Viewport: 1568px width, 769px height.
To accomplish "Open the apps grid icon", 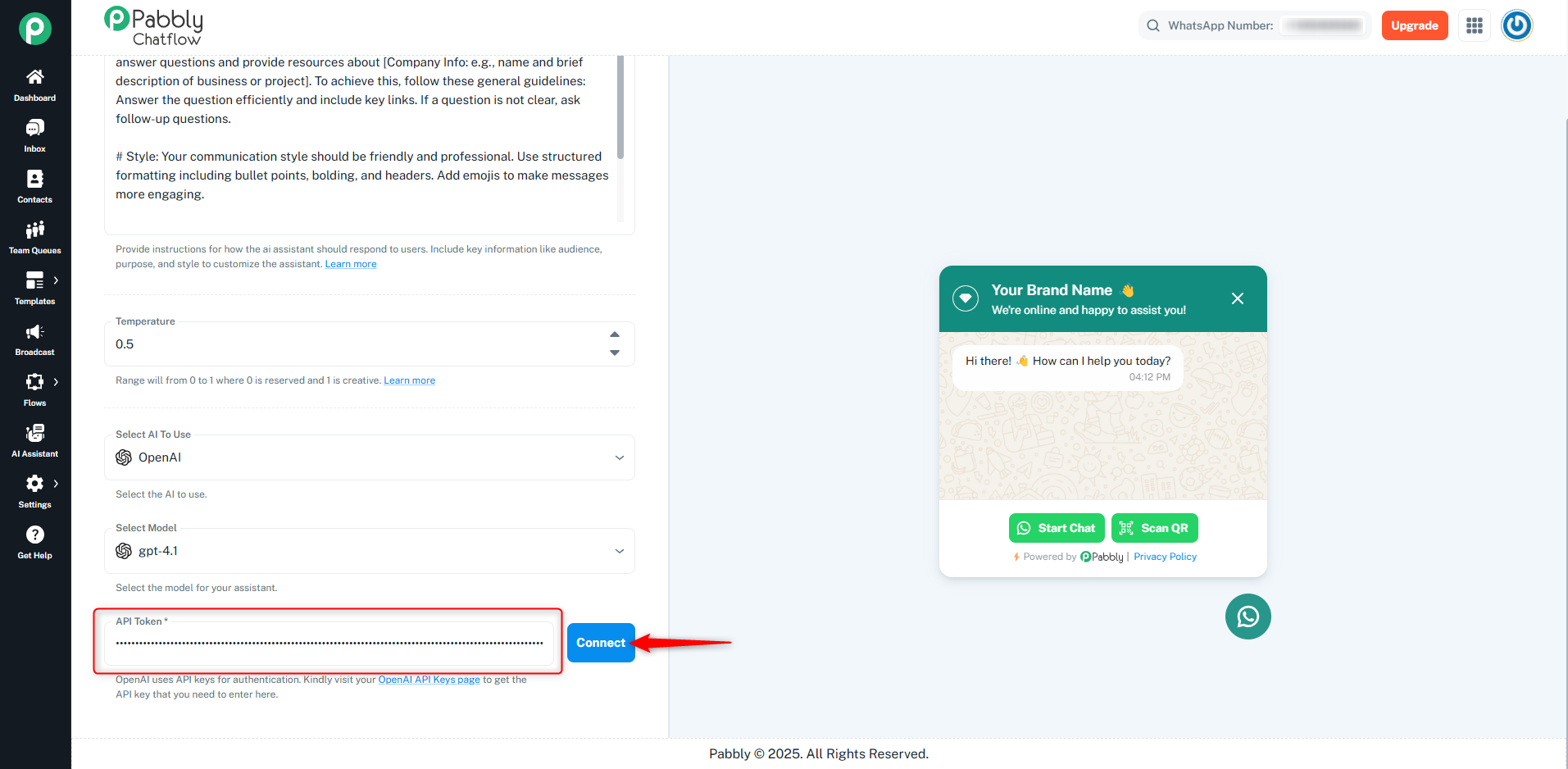I will pos(1475,25).
